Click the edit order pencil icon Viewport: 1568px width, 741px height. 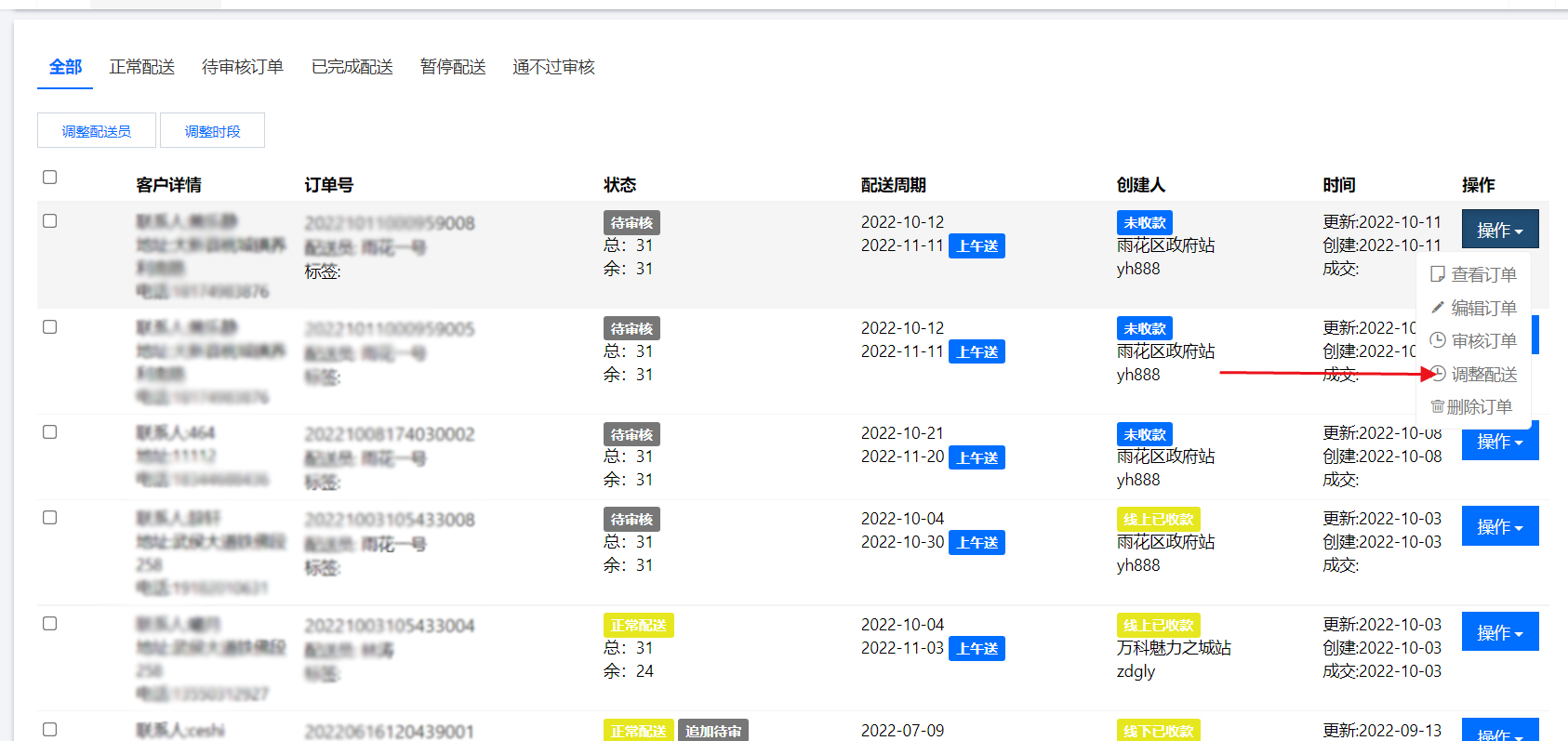[x=1438, y=308]
